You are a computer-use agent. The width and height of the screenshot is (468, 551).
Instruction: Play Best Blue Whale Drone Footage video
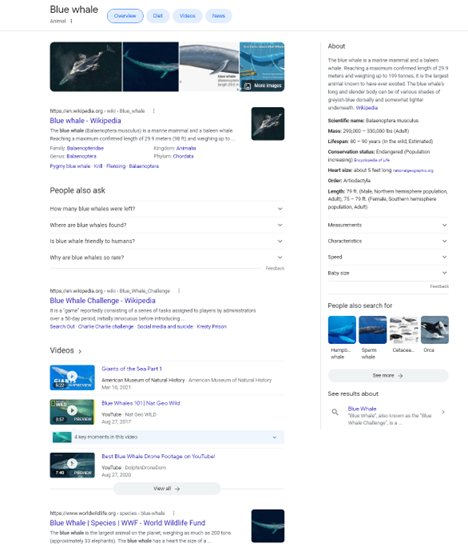click(72, 465)
